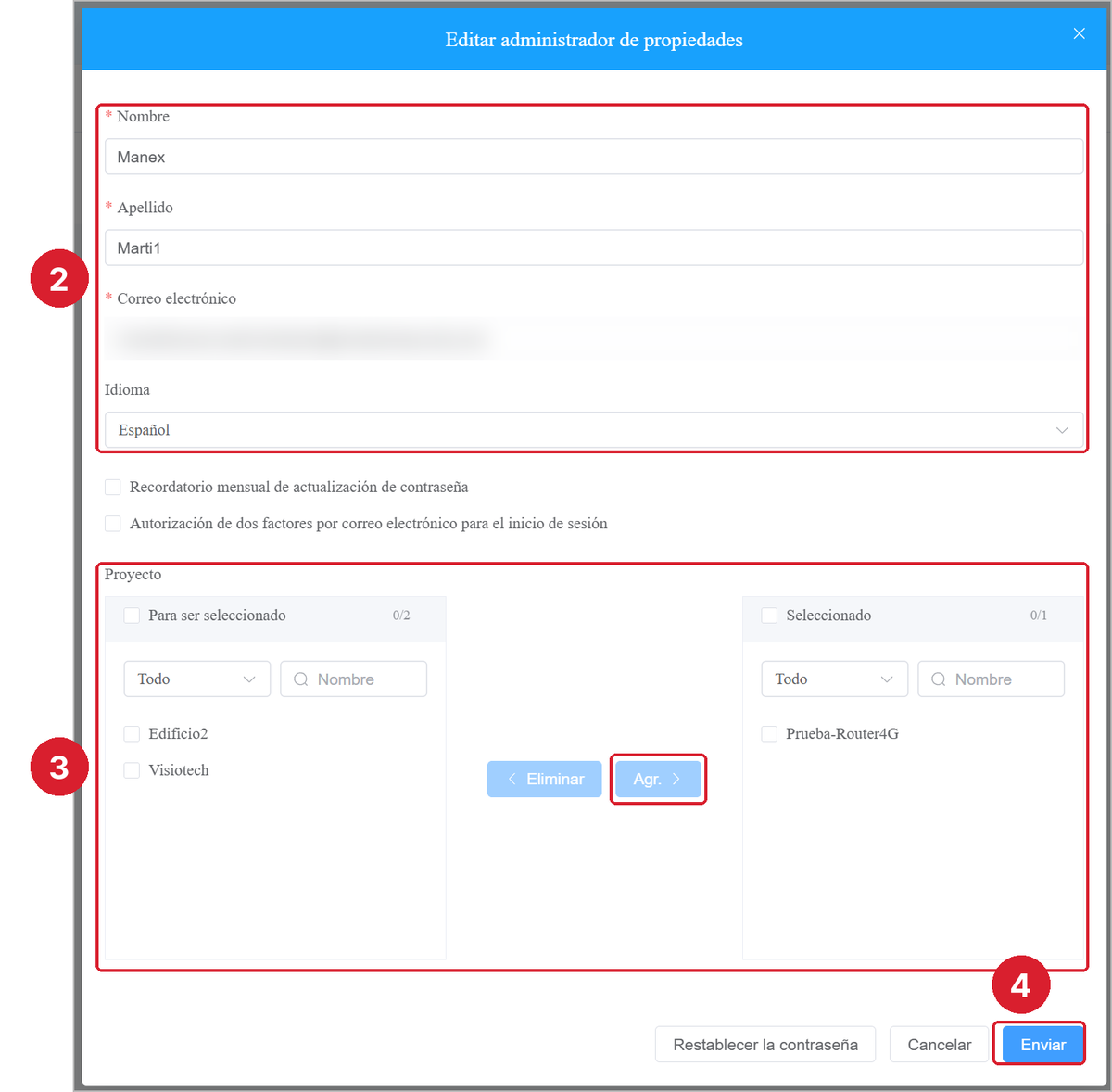Enable Recordatorio mensual de actualización de contraseña

click(113, 488)
